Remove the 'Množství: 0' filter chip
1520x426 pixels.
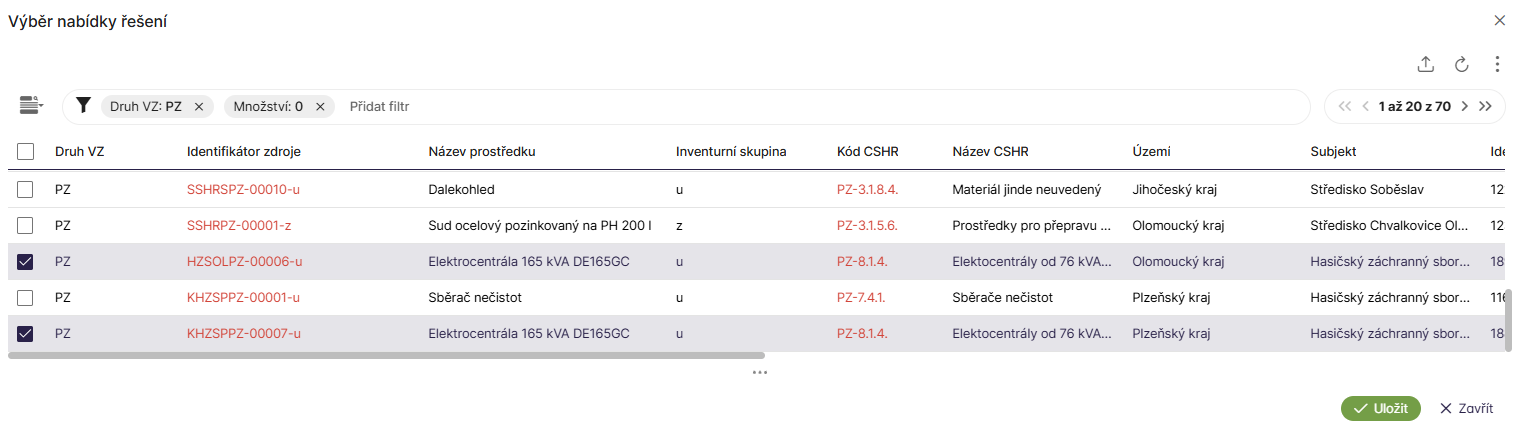click(x=320, y=107)
